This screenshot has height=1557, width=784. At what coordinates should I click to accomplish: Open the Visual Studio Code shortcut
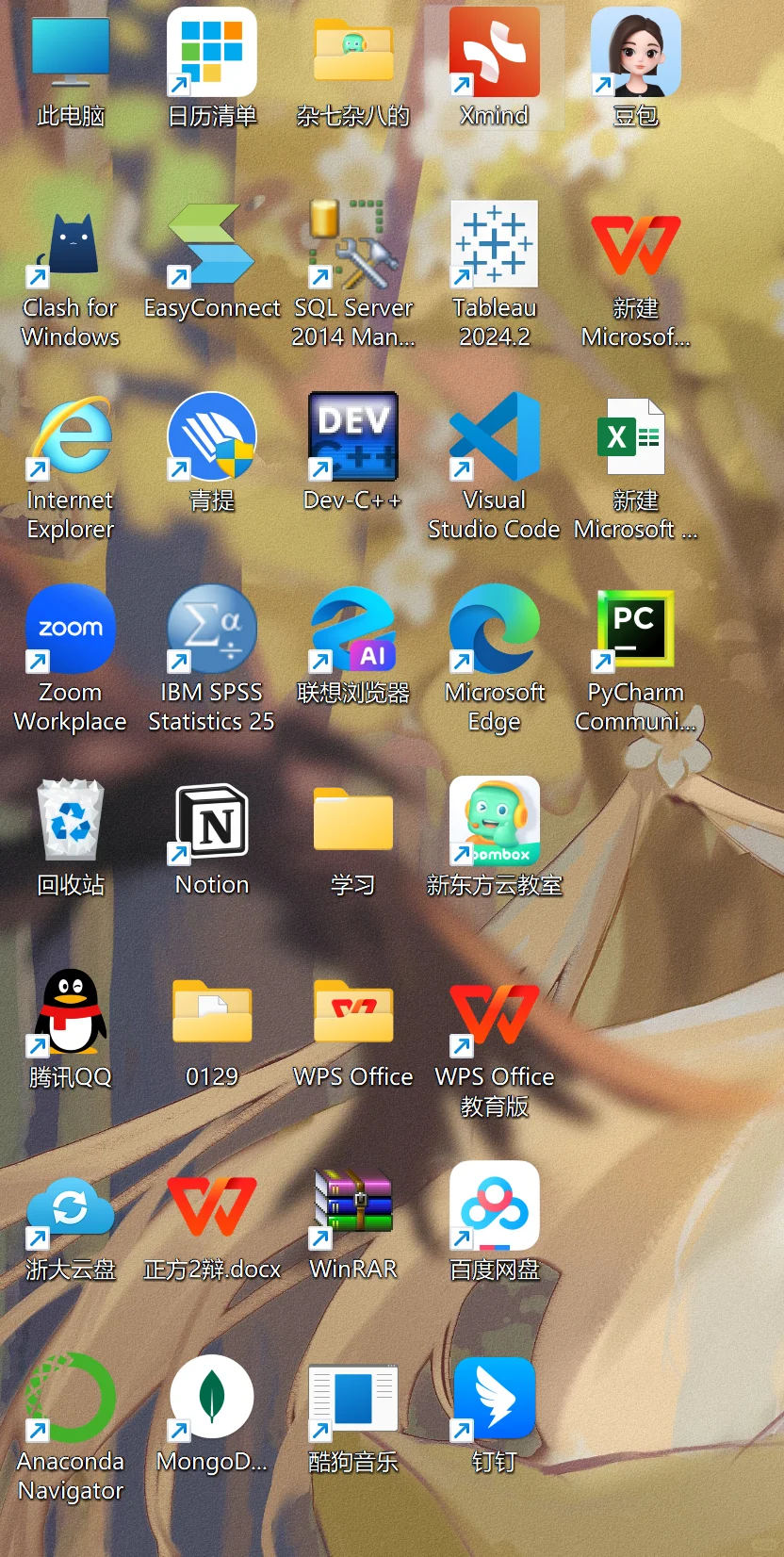coord(495,436)
